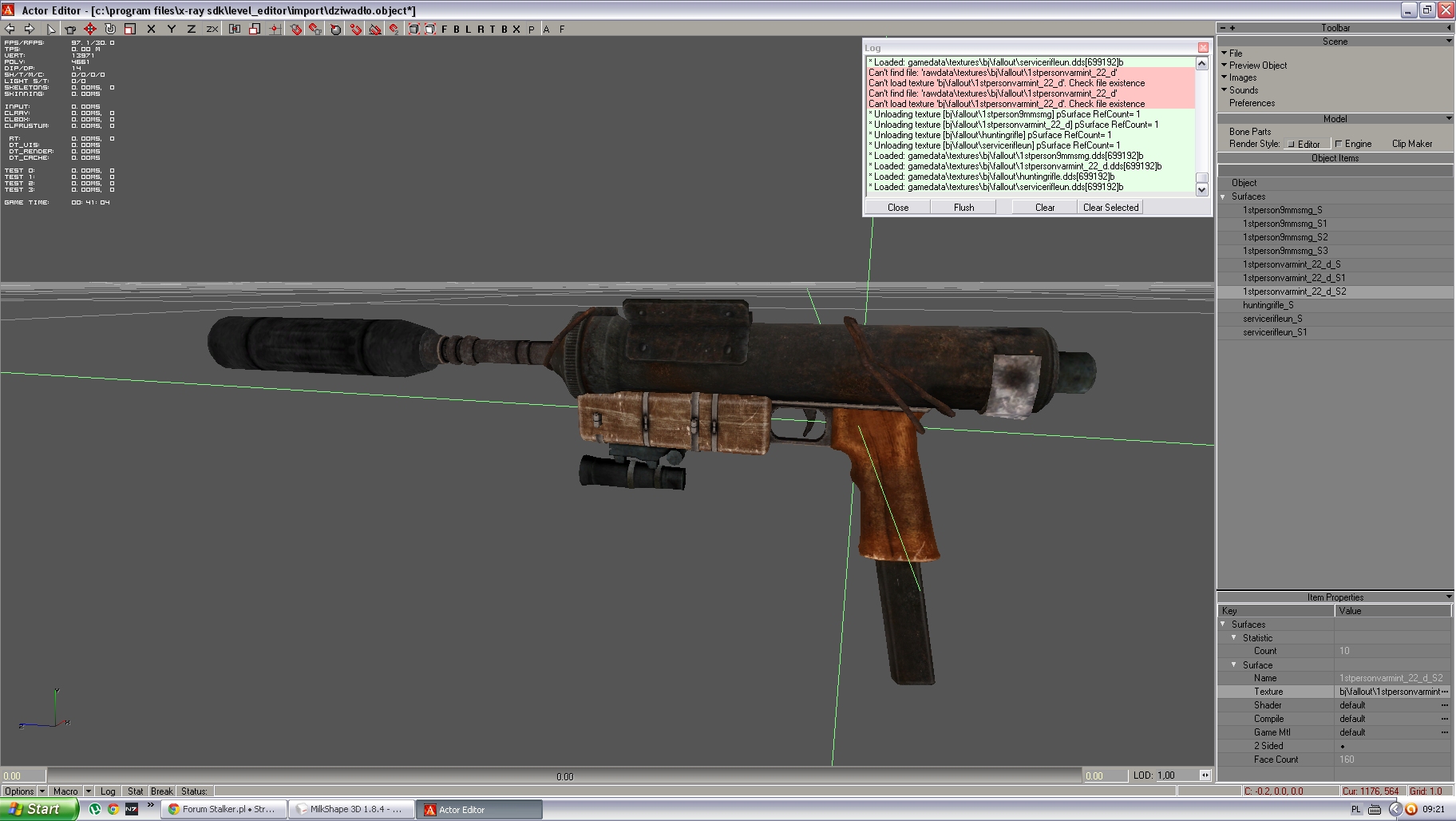Click the red pivot snap icon
The width and height of the screenshot is (1456, 821).
click(x=275, y=29)
